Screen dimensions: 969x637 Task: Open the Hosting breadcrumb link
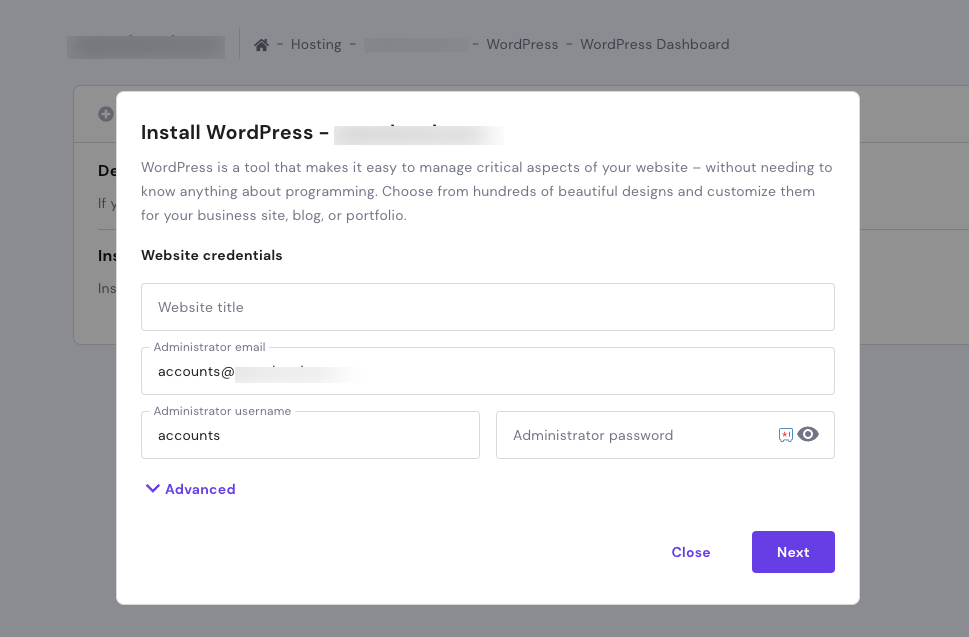[316, 44]
